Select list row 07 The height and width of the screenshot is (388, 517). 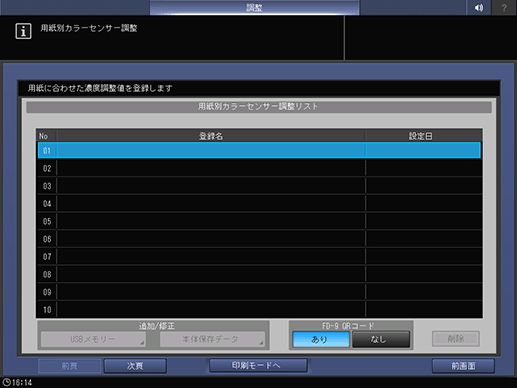coord(259,256)
